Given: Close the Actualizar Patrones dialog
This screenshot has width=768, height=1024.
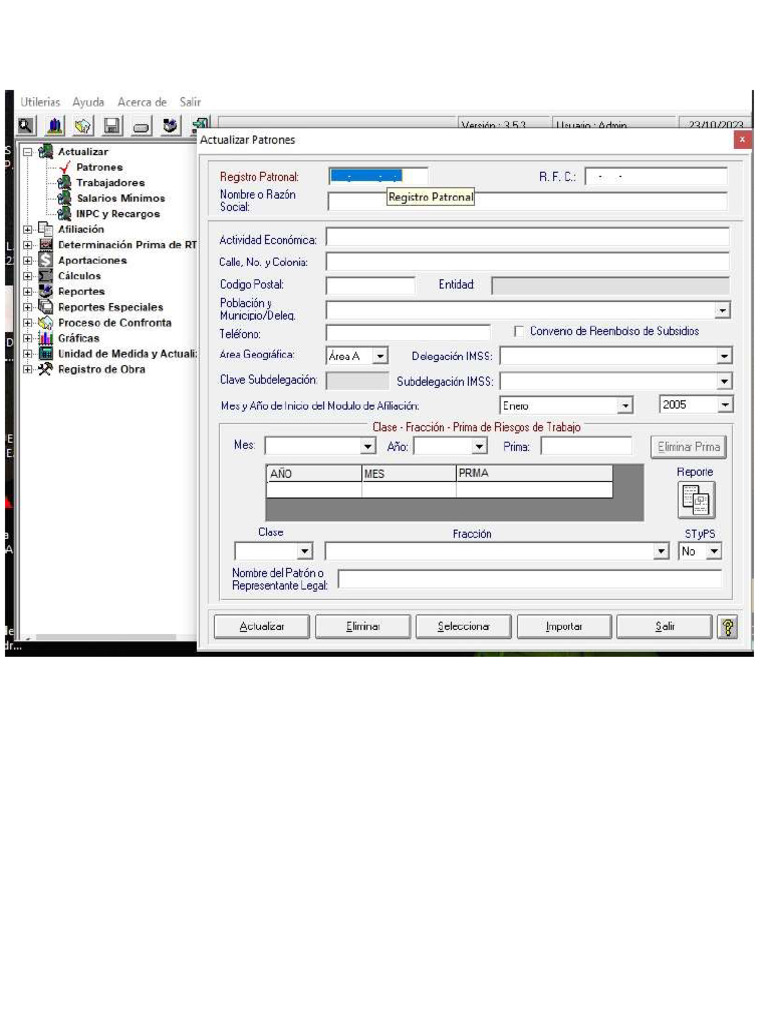Looking at the screenshot, I should (742, 140).
